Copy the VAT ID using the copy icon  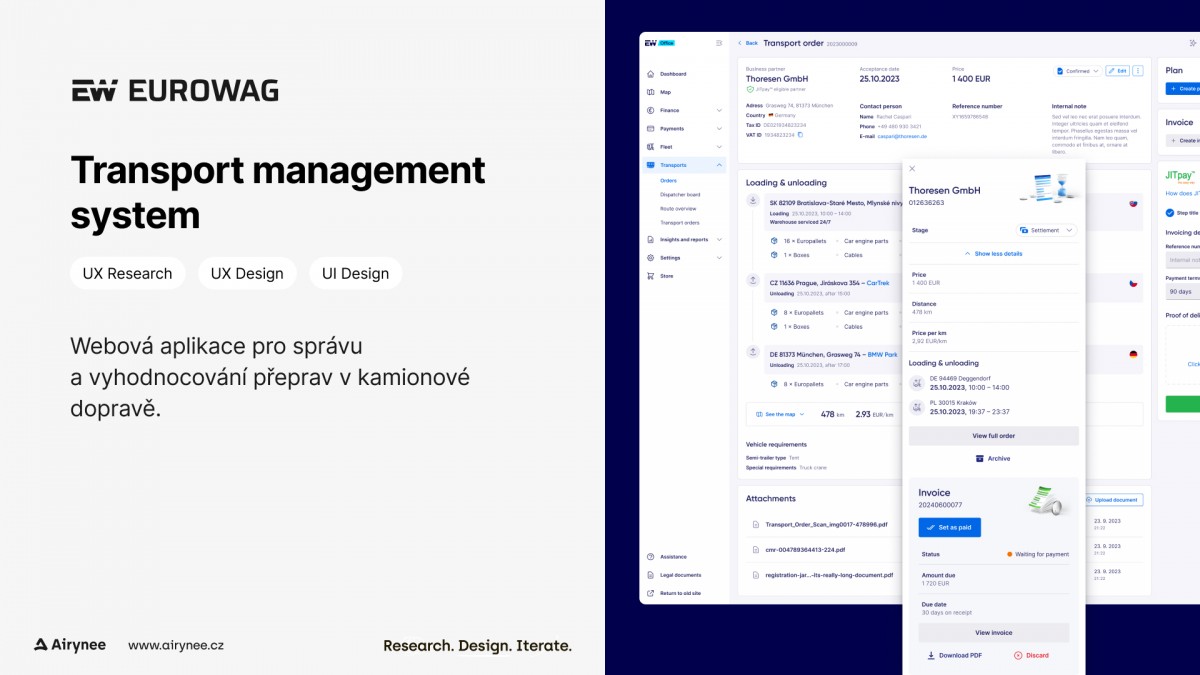(x=800, y=134)
